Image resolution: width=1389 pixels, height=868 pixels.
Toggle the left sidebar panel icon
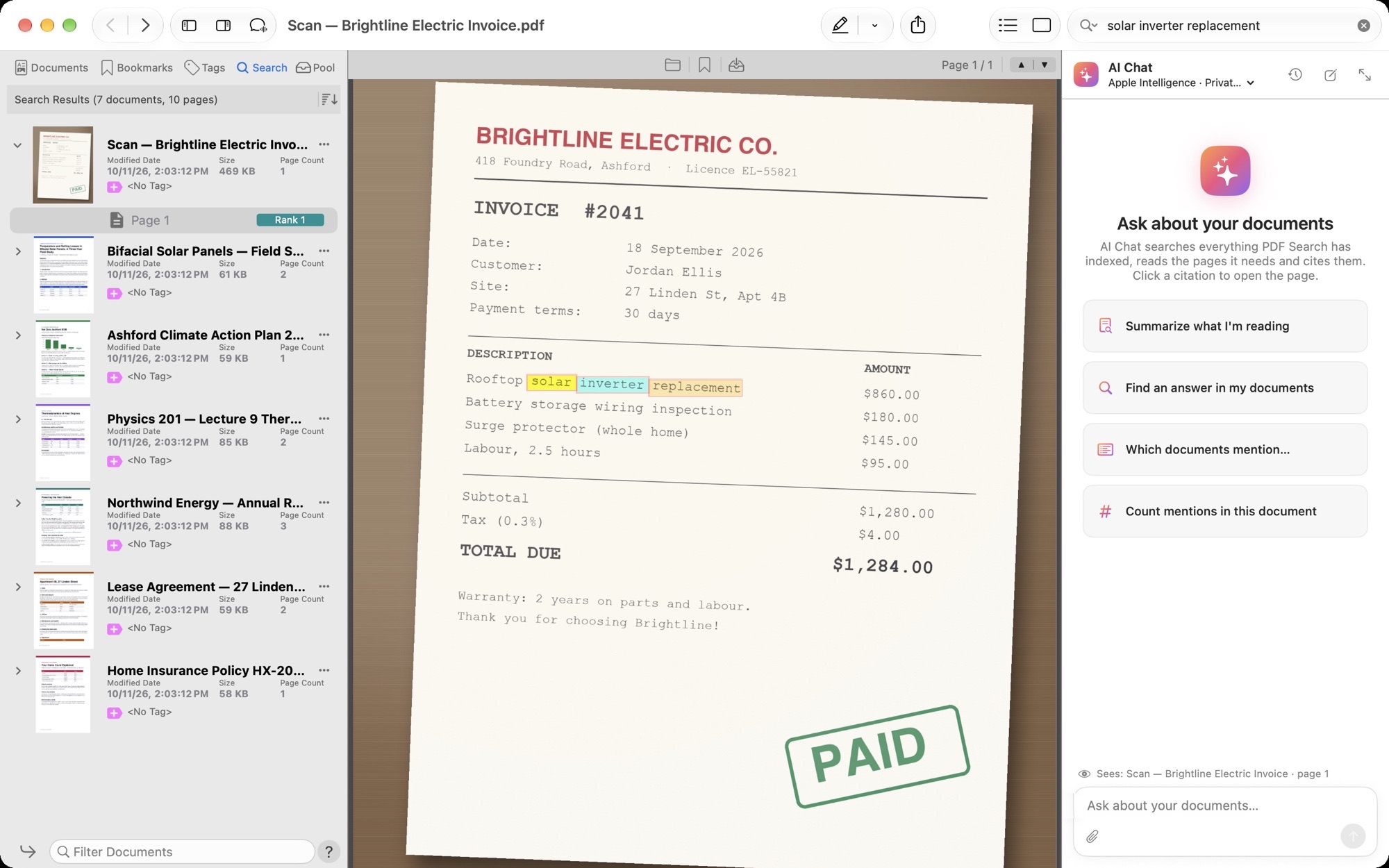tap(189, 26)
